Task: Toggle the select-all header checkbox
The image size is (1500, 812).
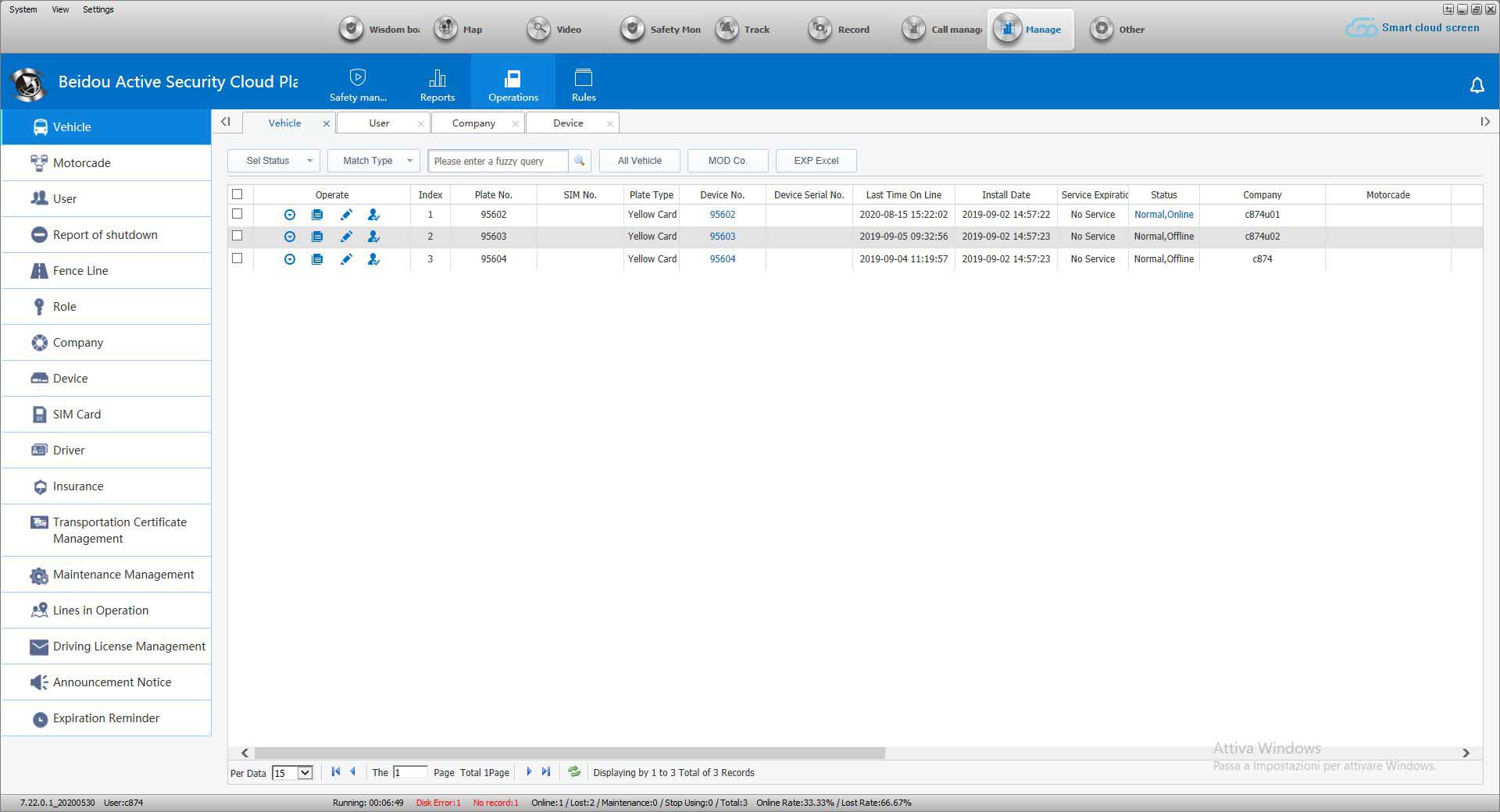Action: click(x=237, y=194)
